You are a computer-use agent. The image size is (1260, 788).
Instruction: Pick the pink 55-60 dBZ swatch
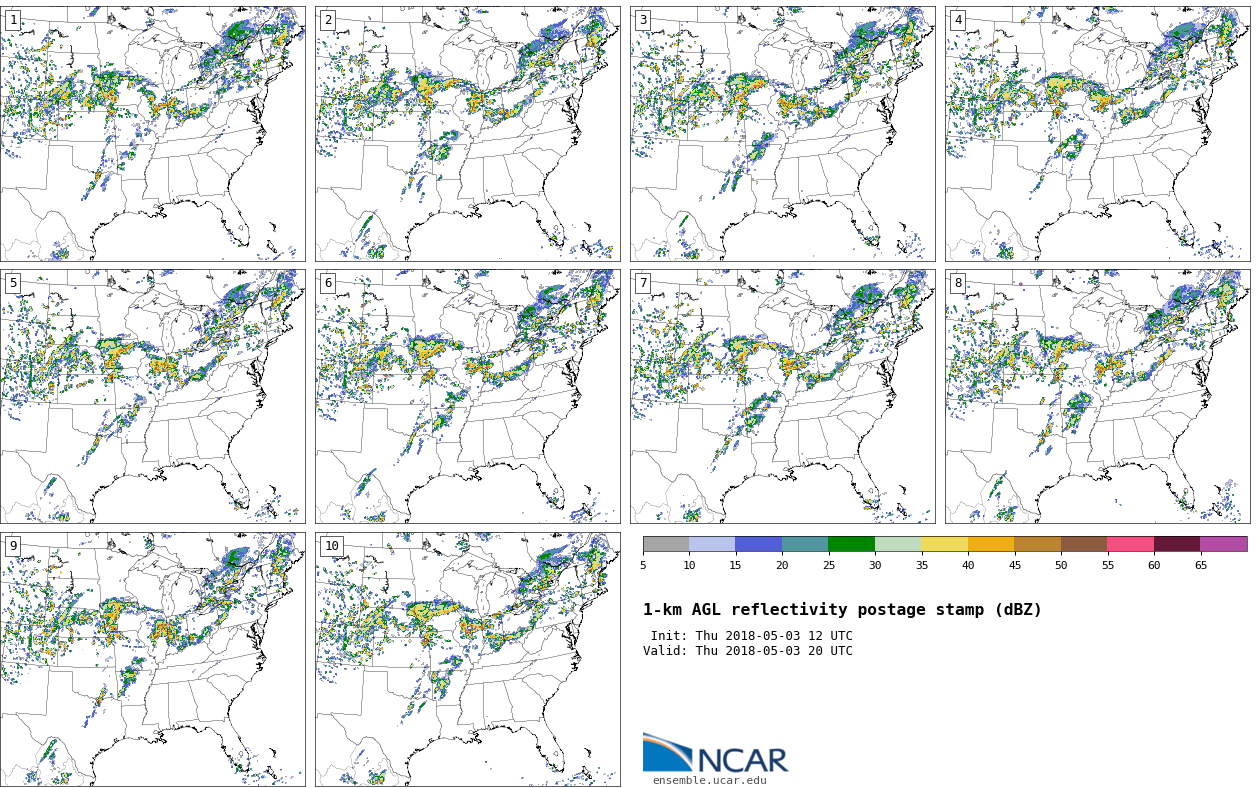(x=1130, y=544)
